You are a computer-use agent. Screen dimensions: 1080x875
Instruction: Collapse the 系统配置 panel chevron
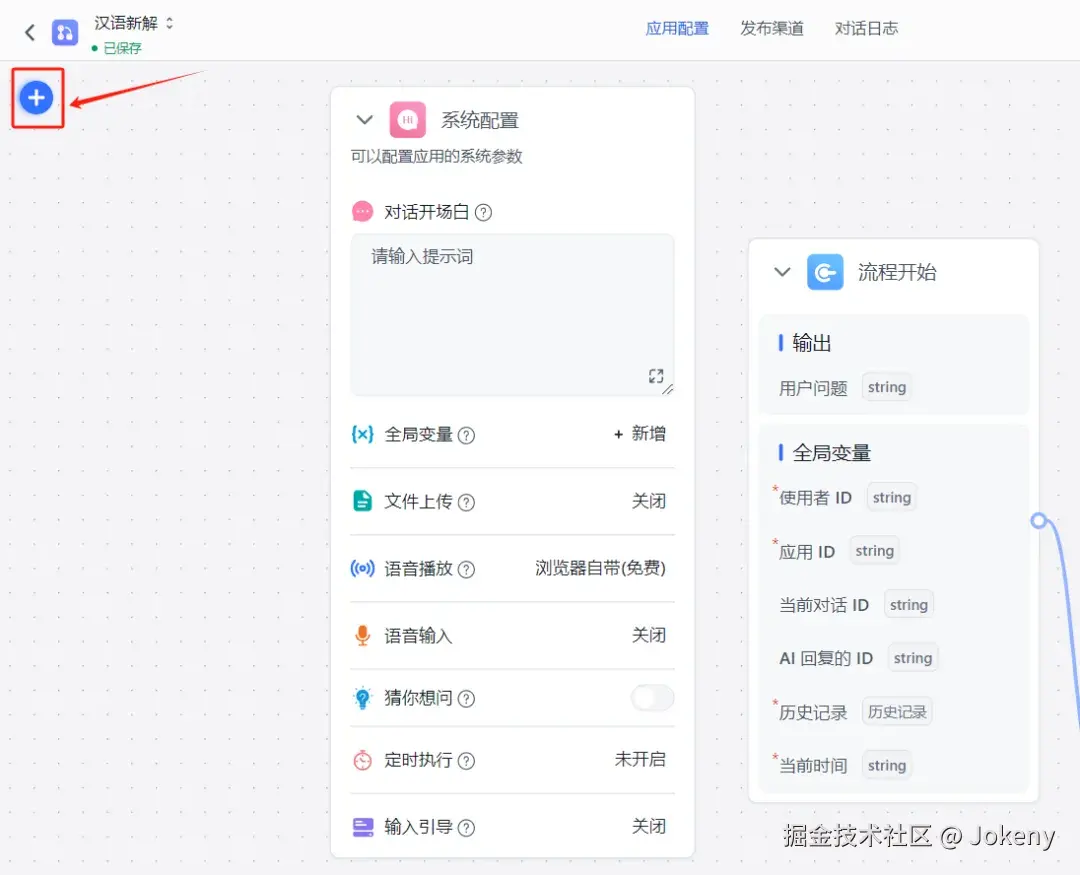(364, 118)
